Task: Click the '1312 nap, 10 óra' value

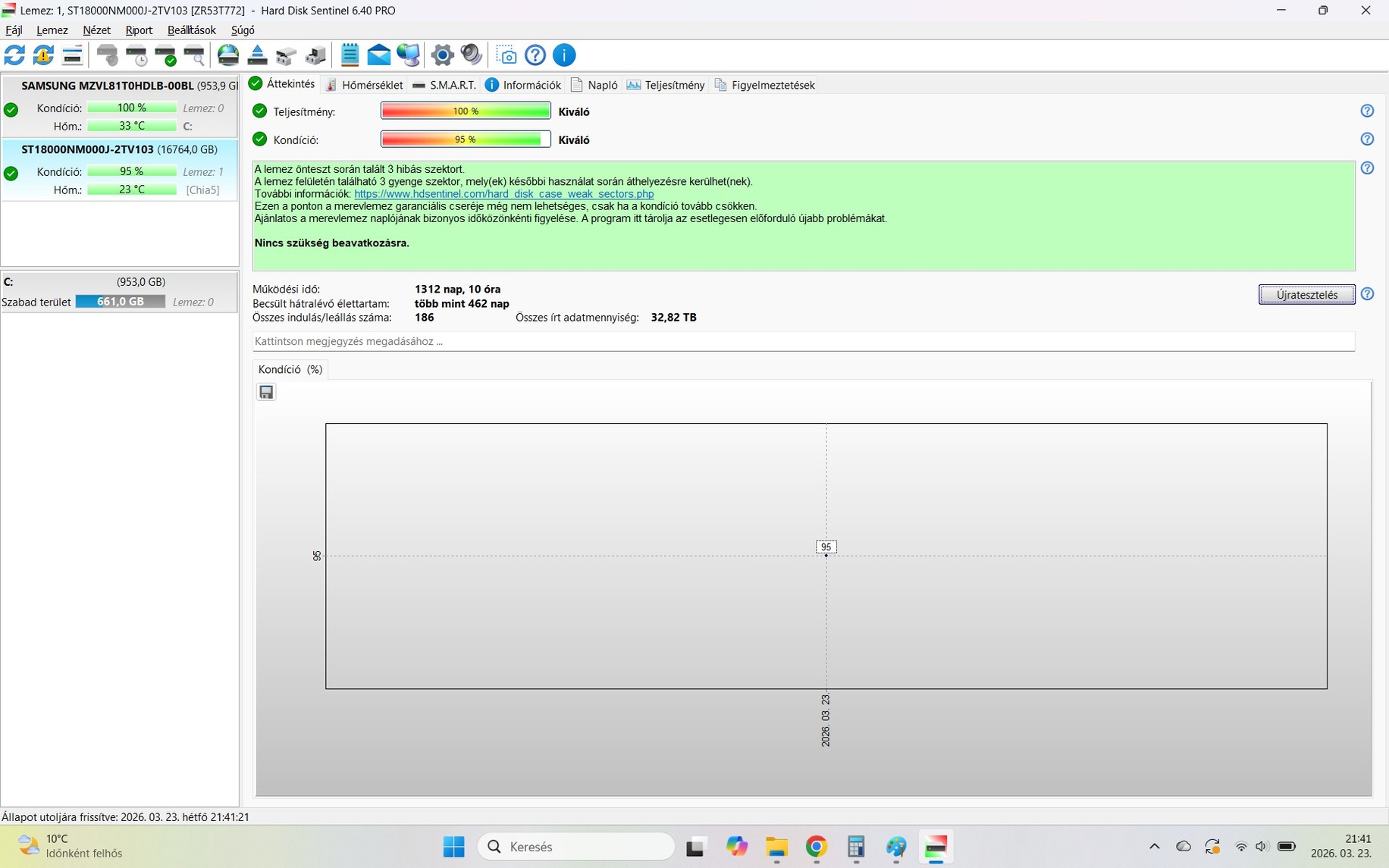Action: tap(457, 289)
